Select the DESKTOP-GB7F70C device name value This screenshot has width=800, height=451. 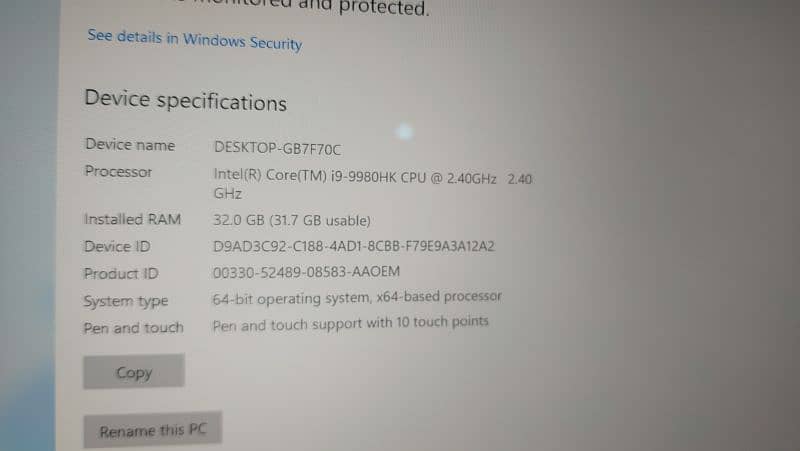pos(278,148)
